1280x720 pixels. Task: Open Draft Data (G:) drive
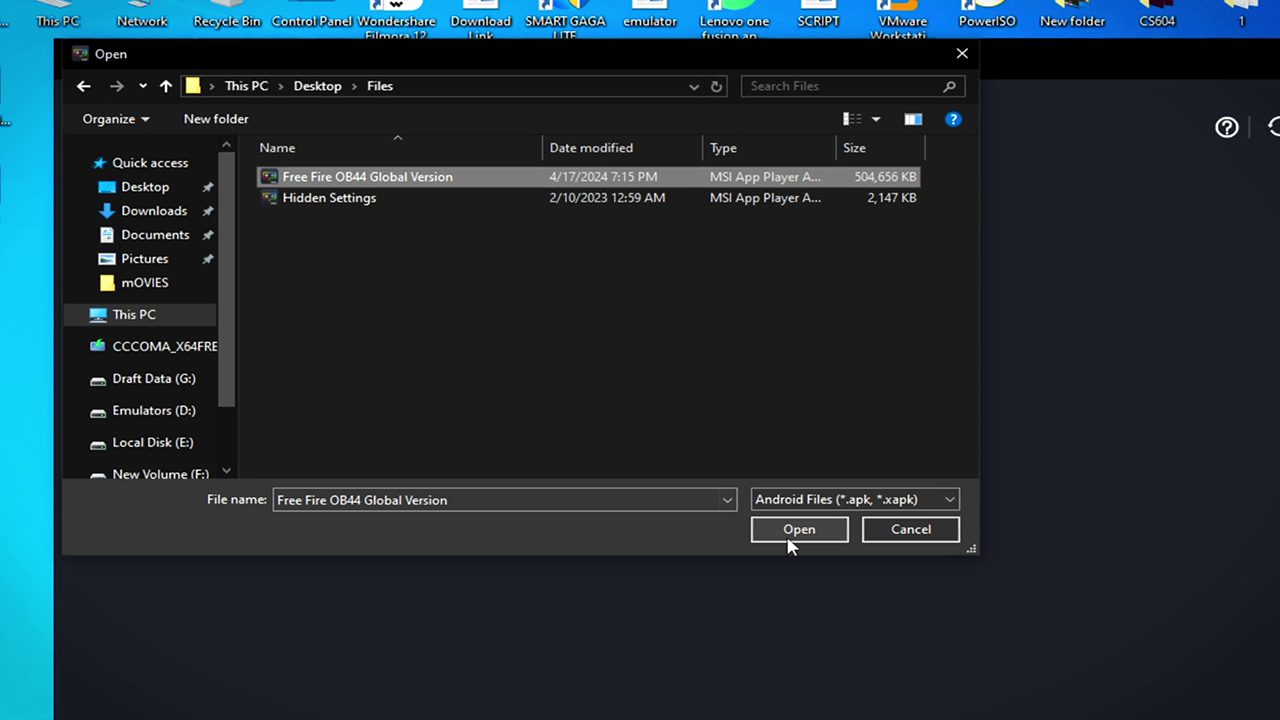[154, 379]
